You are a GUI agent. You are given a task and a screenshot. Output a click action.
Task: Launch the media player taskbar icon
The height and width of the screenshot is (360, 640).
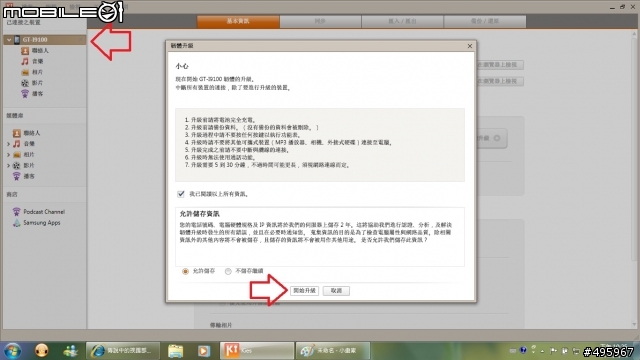[x=204, y=351]
